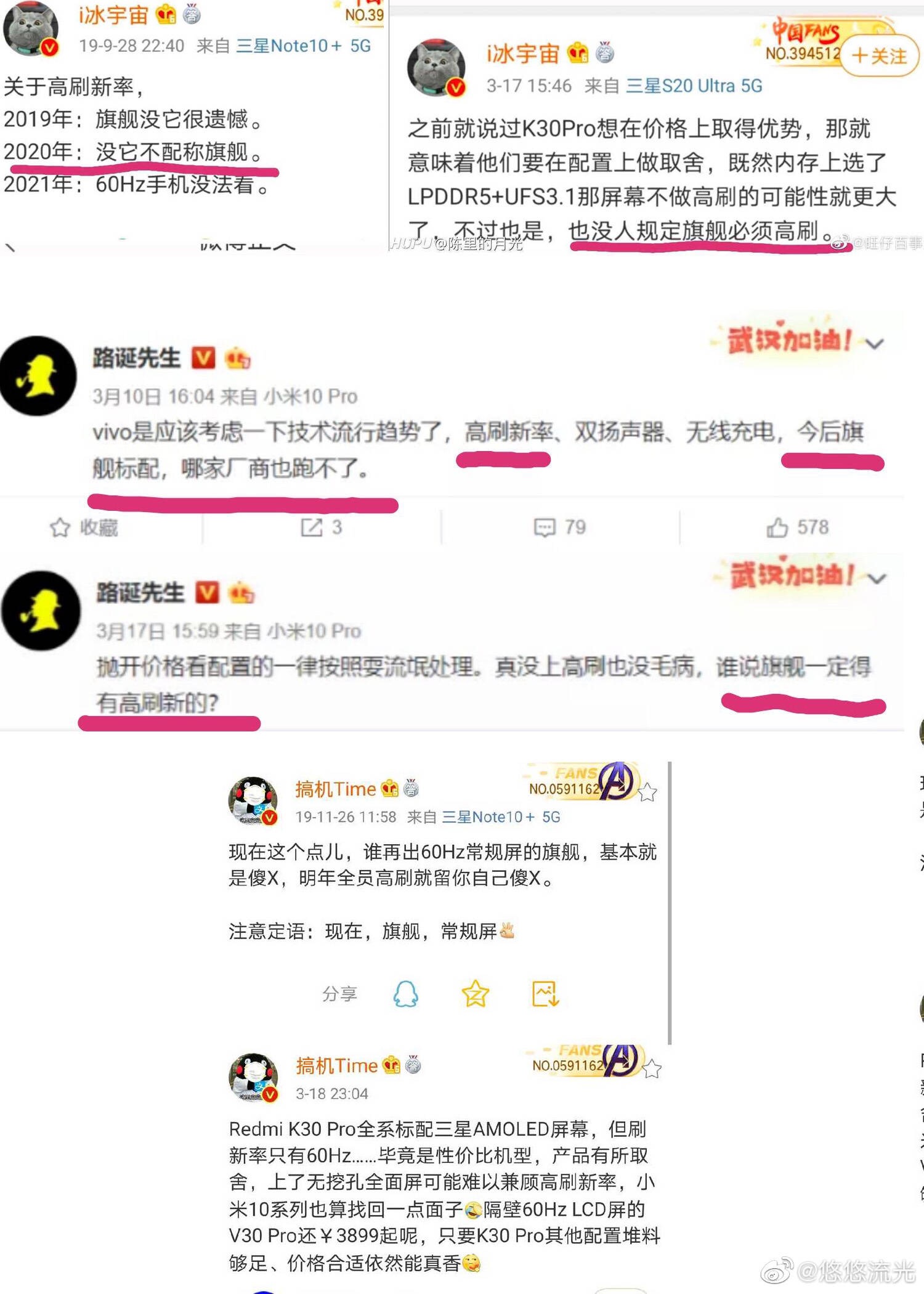
Task: Save image download icon
Action: pyautogui.click(x=545, y=993)
